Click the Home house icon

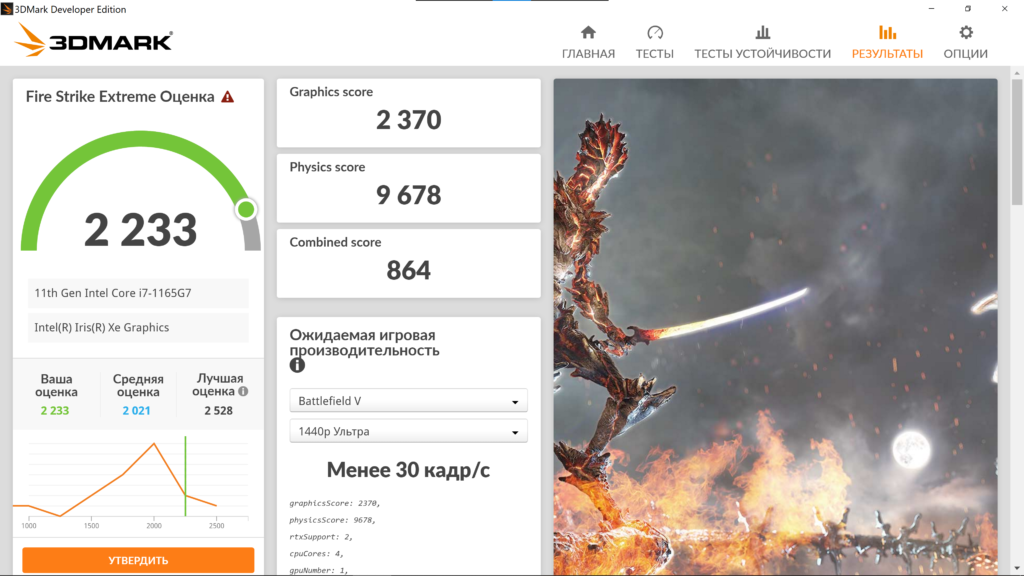click(588, 33)
